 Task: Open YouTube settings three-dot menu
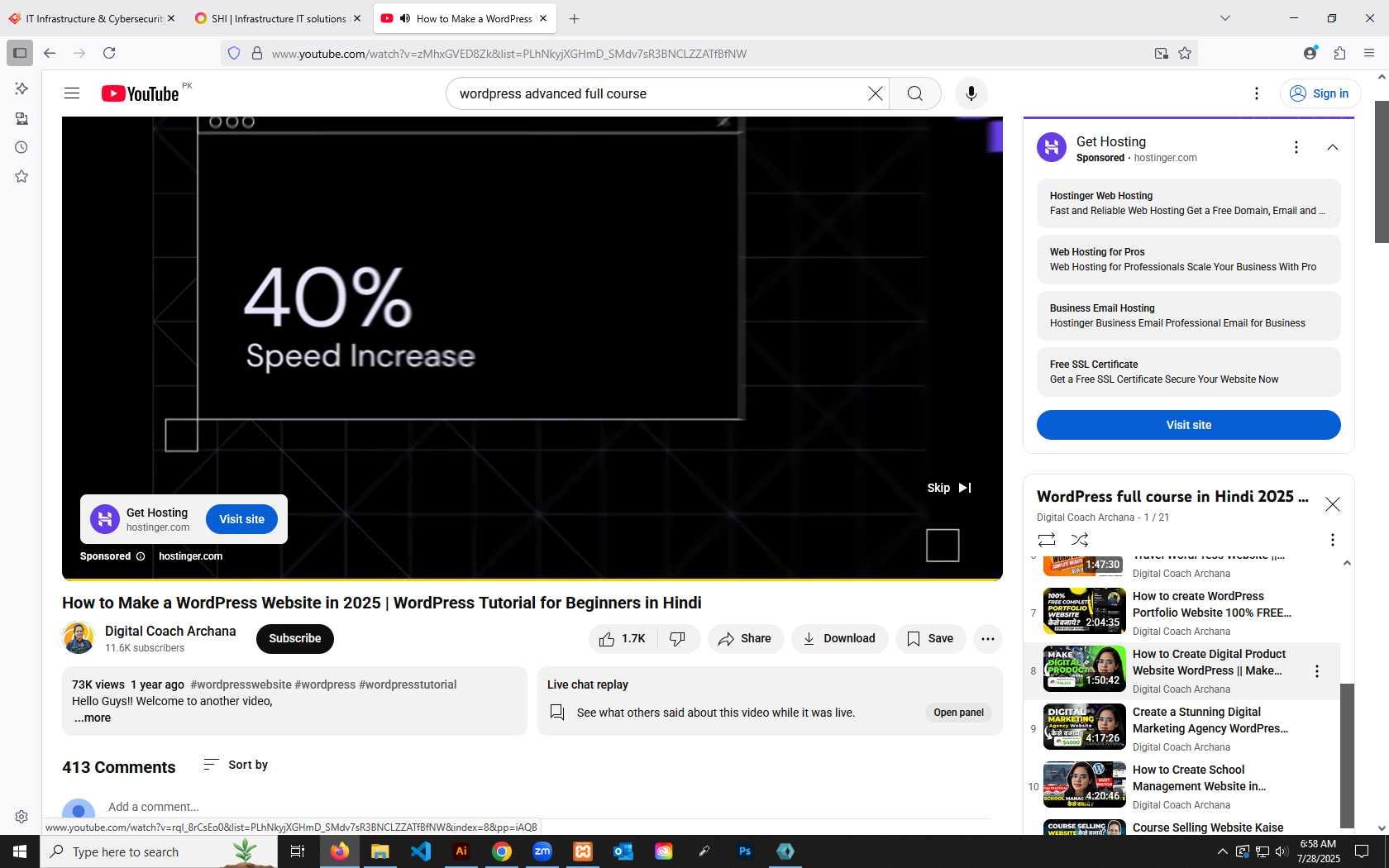point(1257,93)
